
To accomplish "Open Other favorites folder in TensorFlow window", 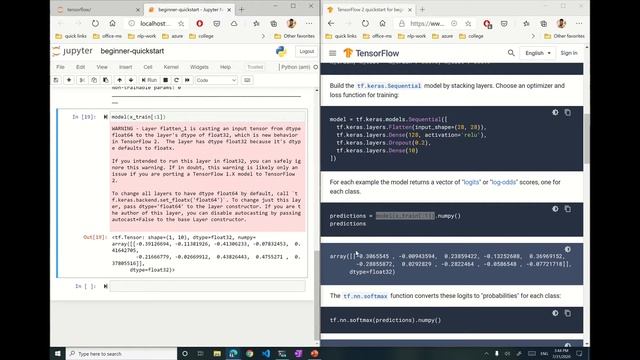I will click(x=564, y=36).
